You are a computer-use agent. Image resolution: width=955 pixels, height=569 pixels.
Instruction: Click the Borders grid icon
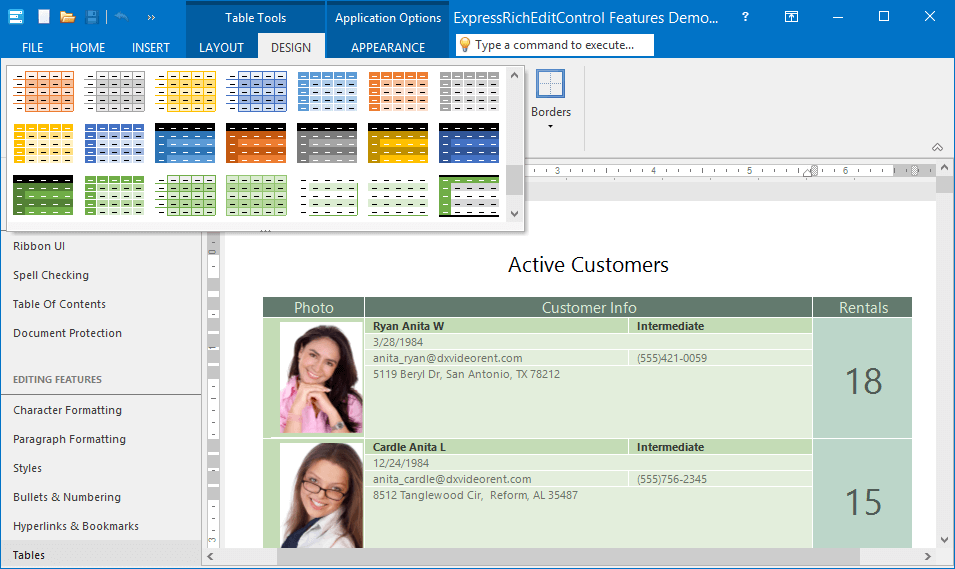click(x=550, y=84)
